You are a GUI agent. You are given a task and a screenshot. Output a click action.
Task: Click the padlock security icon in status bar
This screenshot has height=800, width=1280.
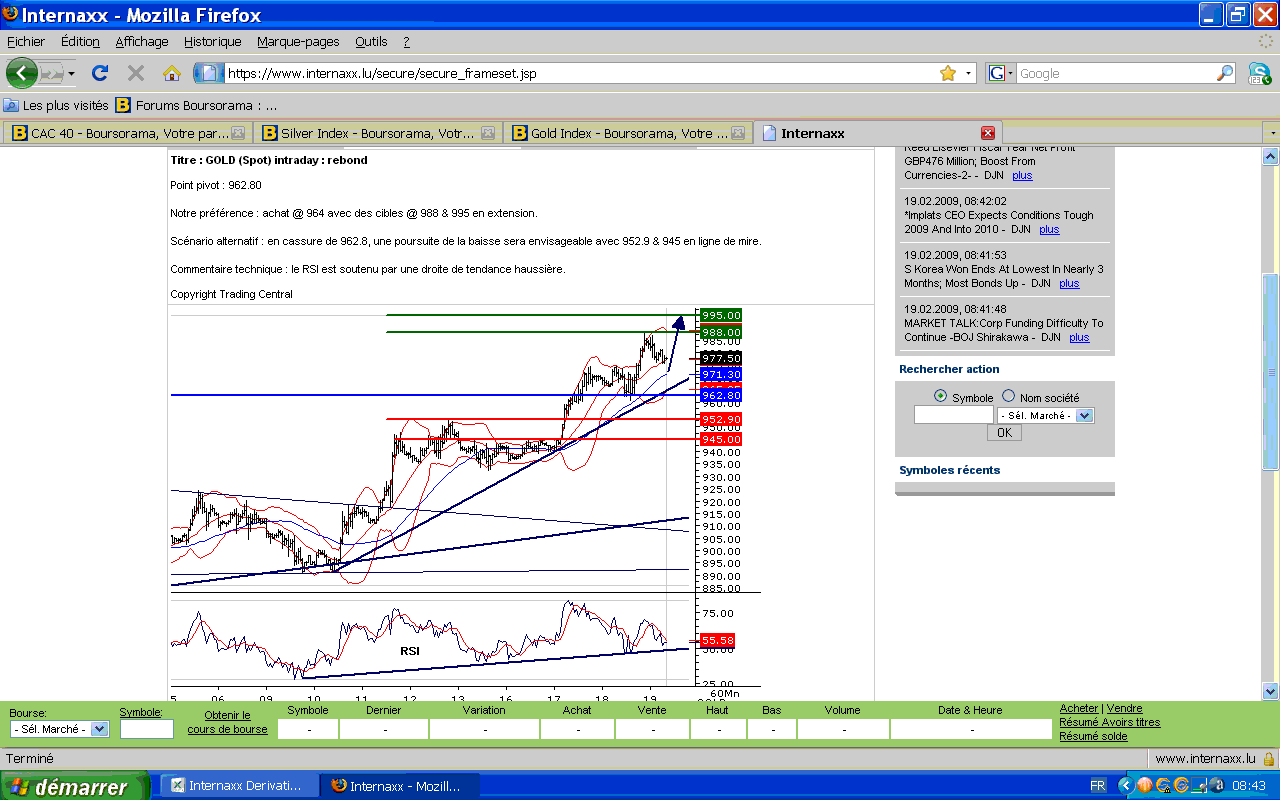pyautogui.click(x=1268, y=759)
